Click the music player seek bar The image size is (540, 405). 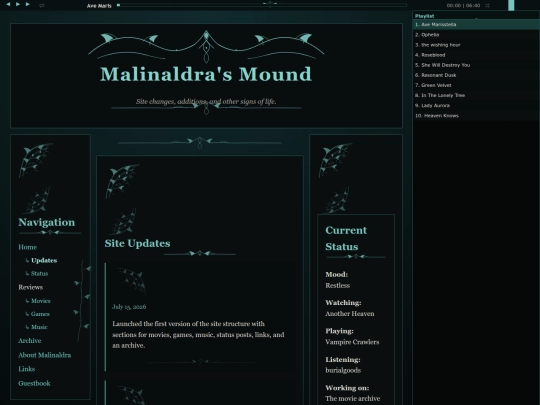pyautogui.click(x=262, y=5)
